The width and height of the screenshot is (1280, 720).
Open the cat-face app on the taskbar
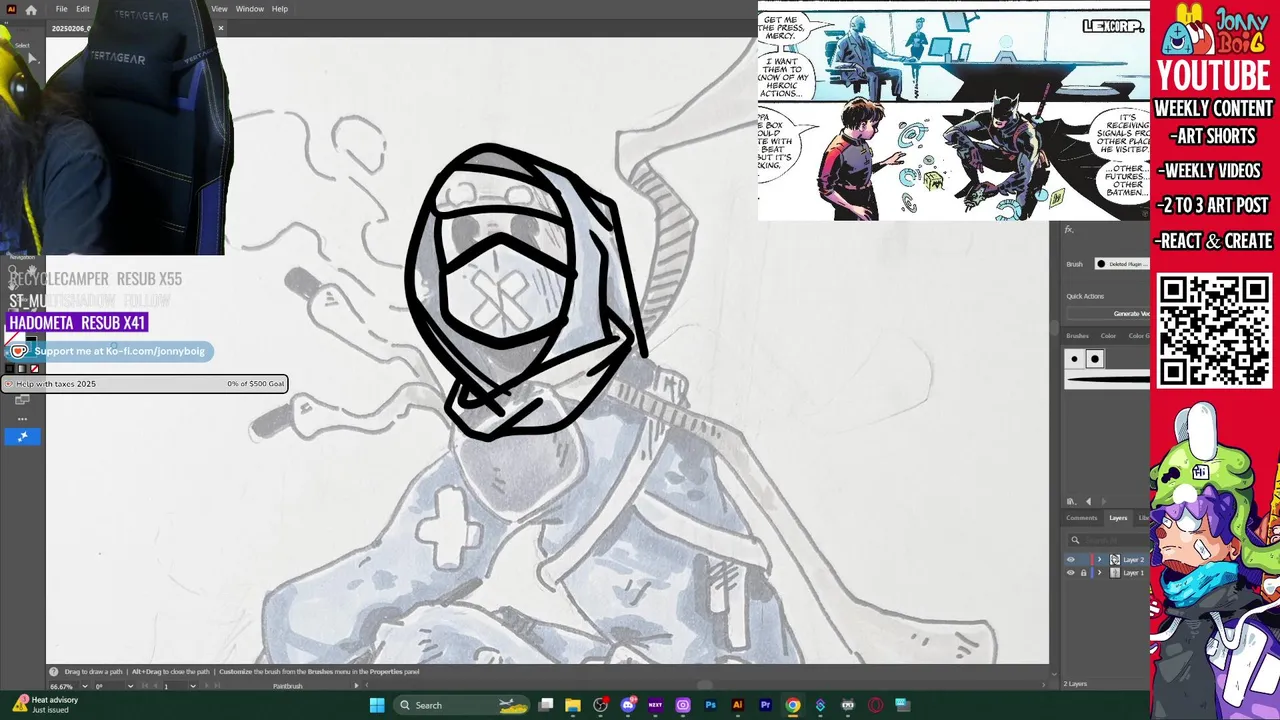coord(848,705)
